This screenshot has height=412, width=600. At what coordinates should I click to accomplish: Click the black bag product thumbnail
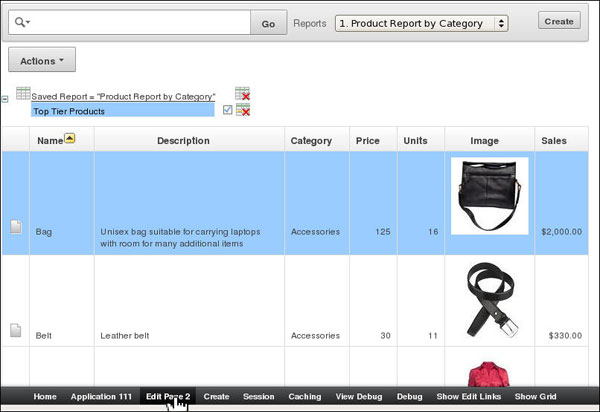tap(489, 196)
